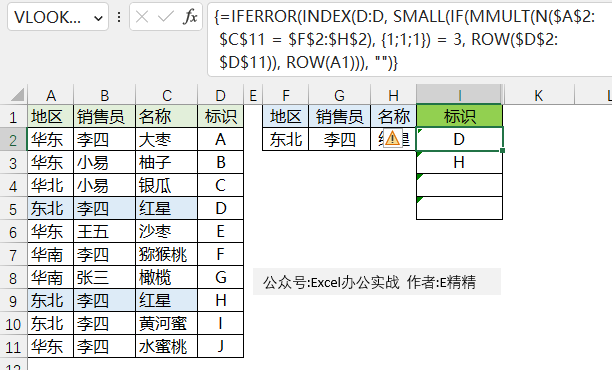Viewport: 612px width, 370px height.
Task: Click cell C6 containing 沙枣
Action: (167, 231)
